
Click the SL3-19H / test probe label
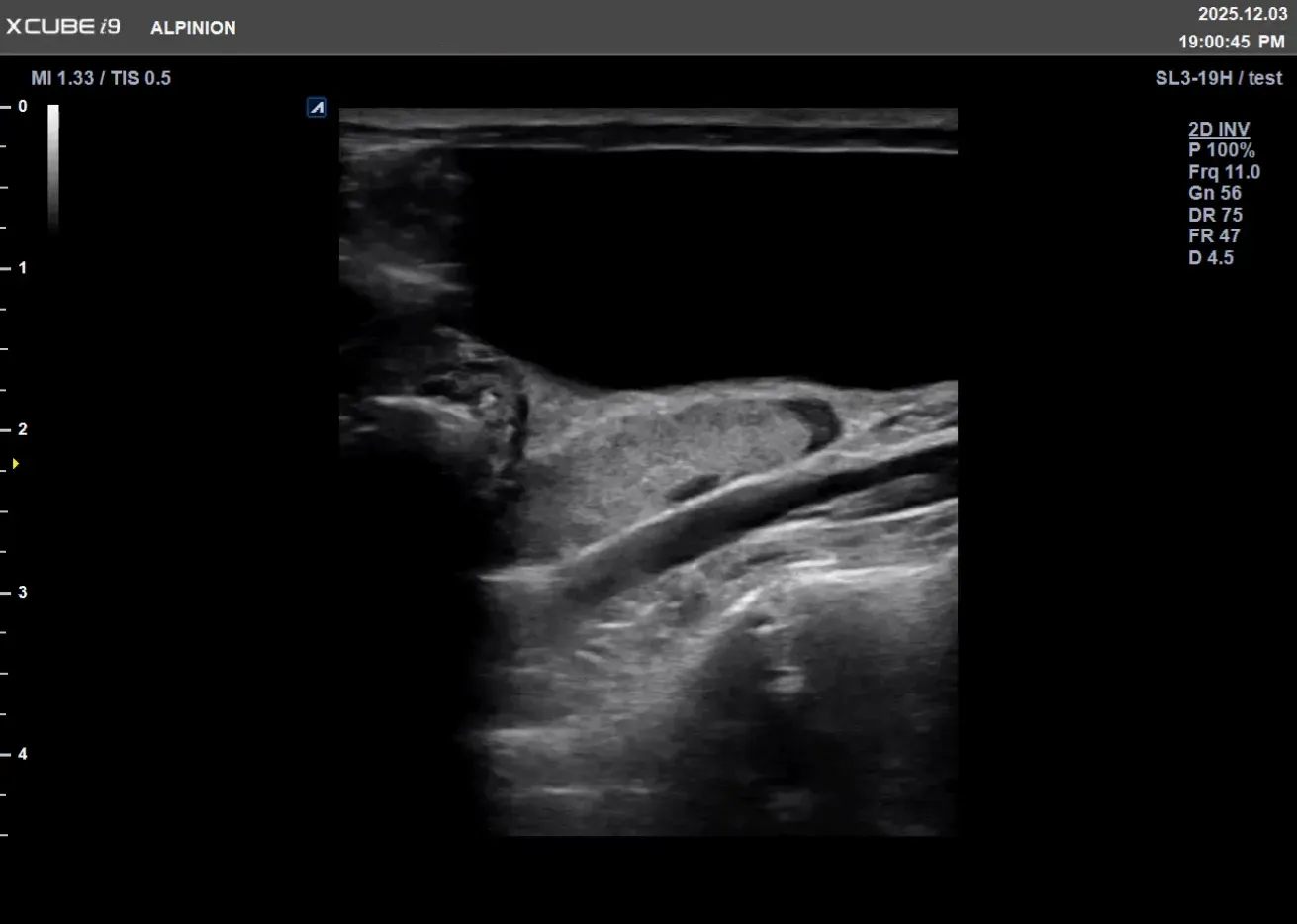click(1218, 78)
